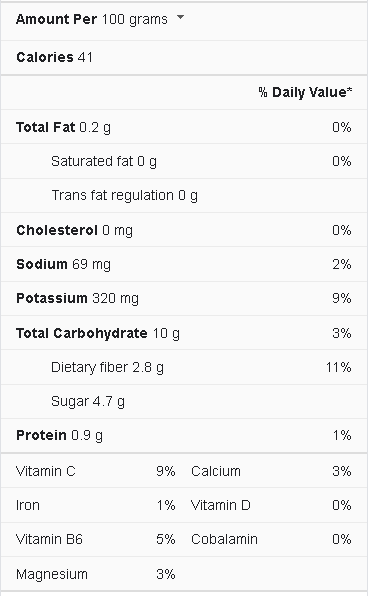The image size is (370, 596).
Task: Click the Potassium 320 mg row
Action: point(184,298)
